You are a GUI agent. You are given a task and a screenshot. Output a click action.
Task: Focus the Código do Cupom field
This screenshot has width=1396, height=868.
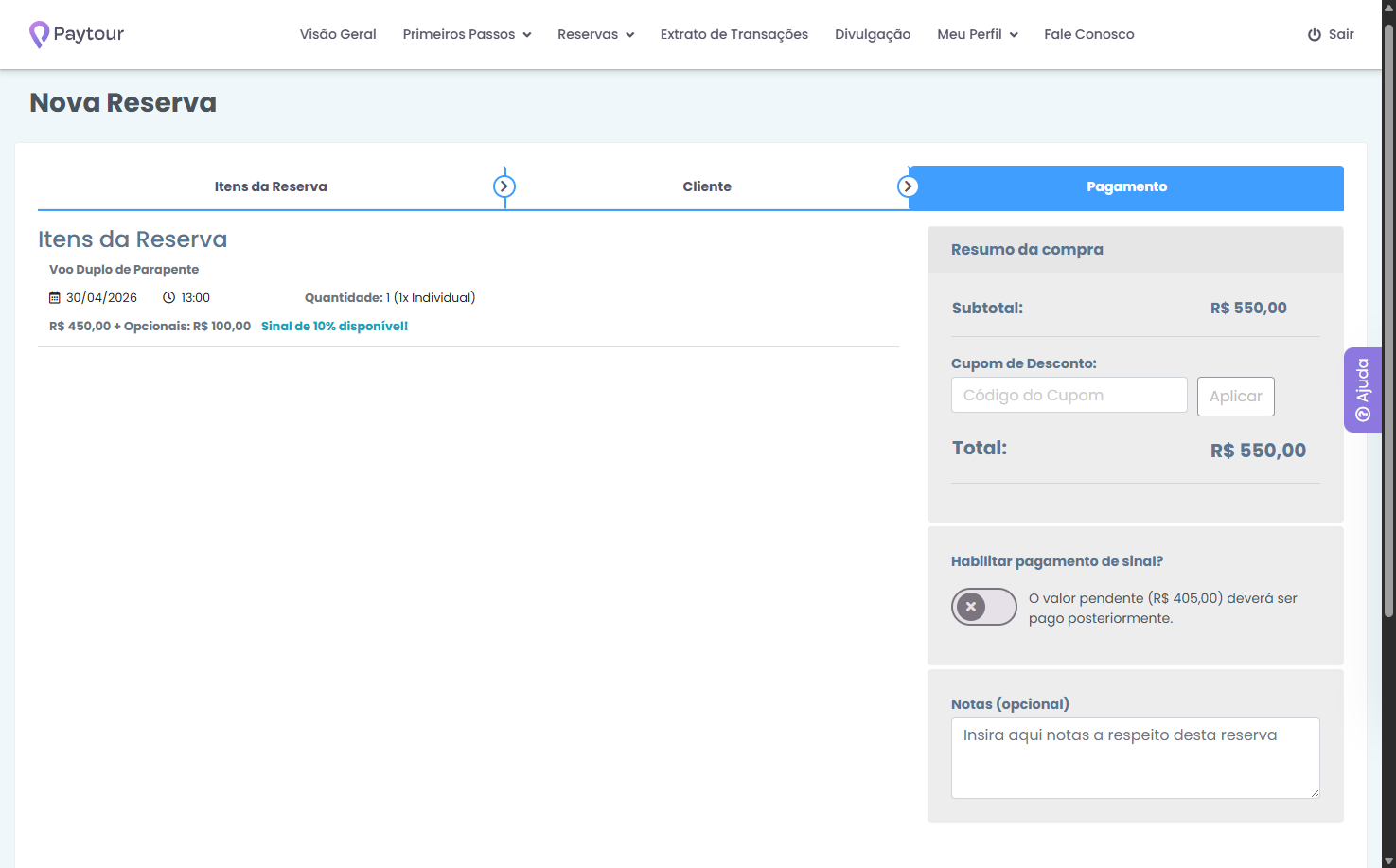click(1069, 395)
